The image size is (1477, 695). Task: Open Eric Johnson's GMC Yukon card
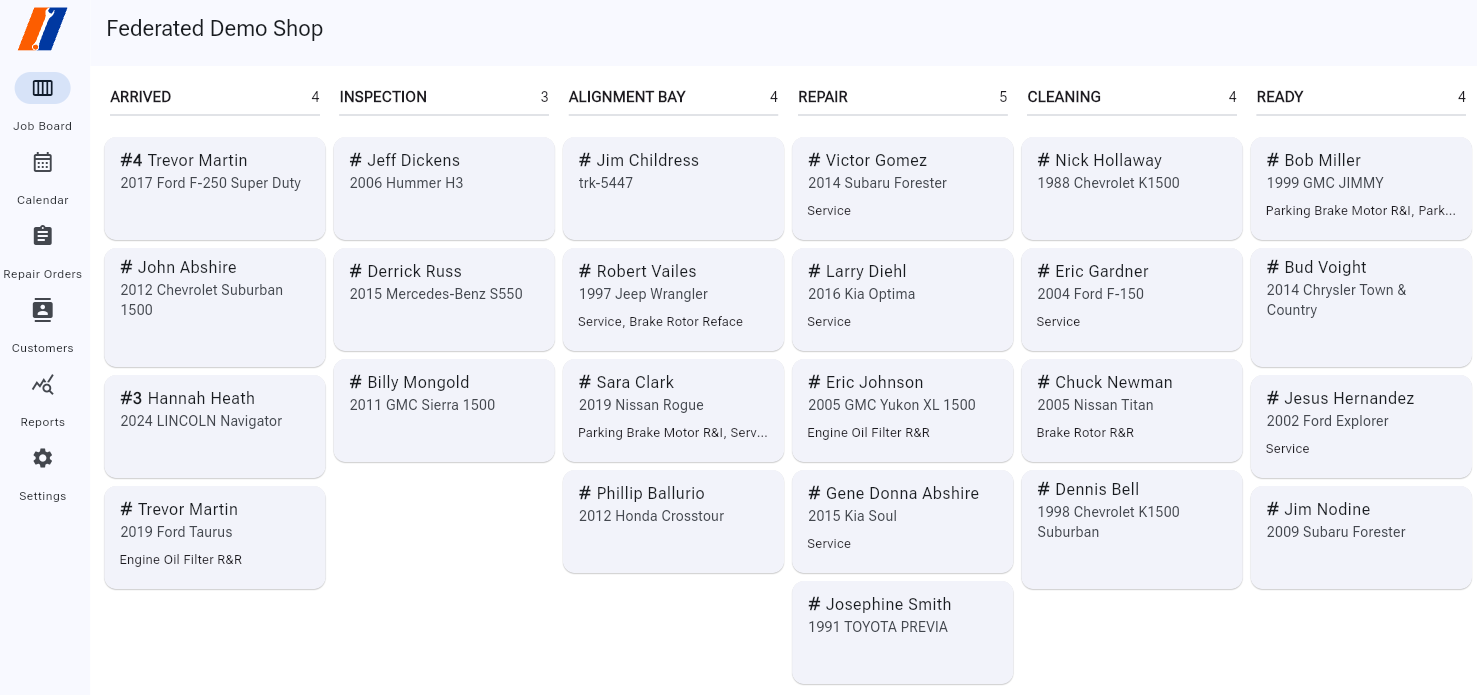pyautogui.click(x=903, y=411)
